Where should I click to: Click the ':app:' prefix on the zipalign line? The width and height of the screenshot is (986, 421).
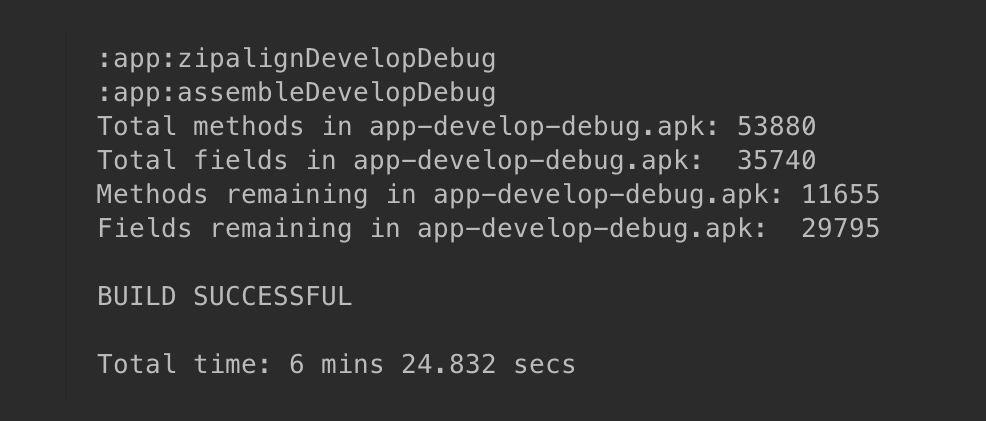(136, 59)
